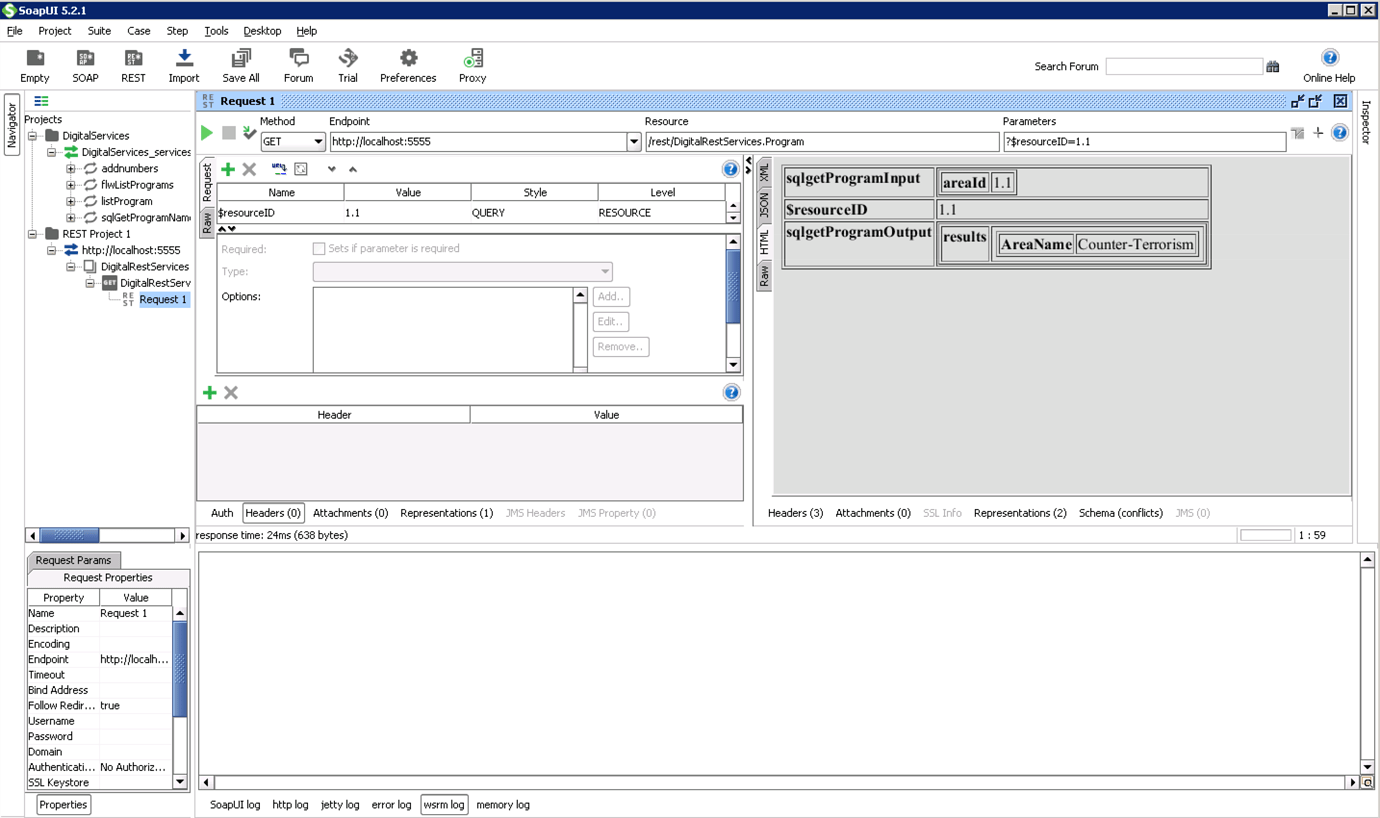Open the Method GET dropdown
The image size is (1380, 818).
point(318,142)
